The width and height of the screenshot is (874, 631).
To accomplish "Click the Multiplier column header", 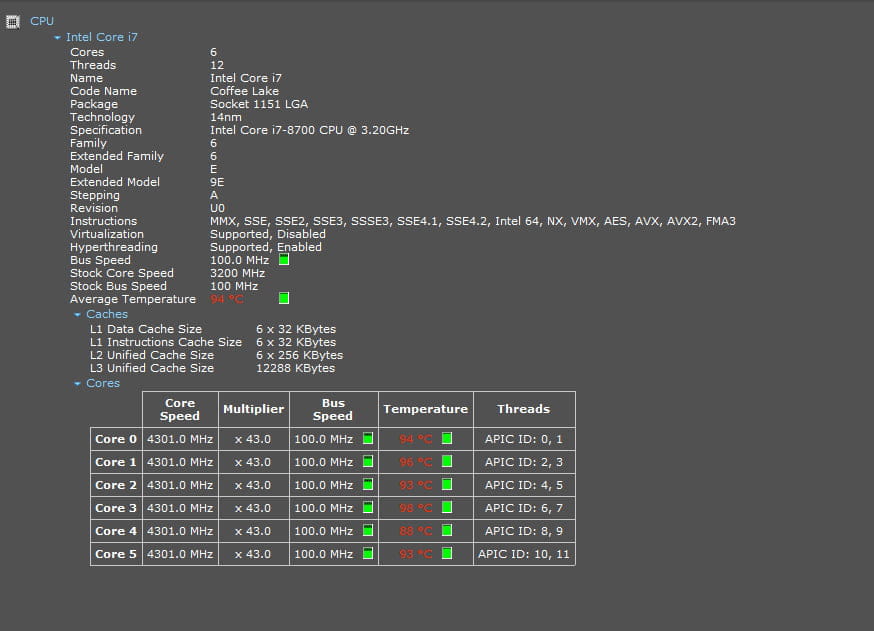I will pyautogui.click(x=254, y=409).
